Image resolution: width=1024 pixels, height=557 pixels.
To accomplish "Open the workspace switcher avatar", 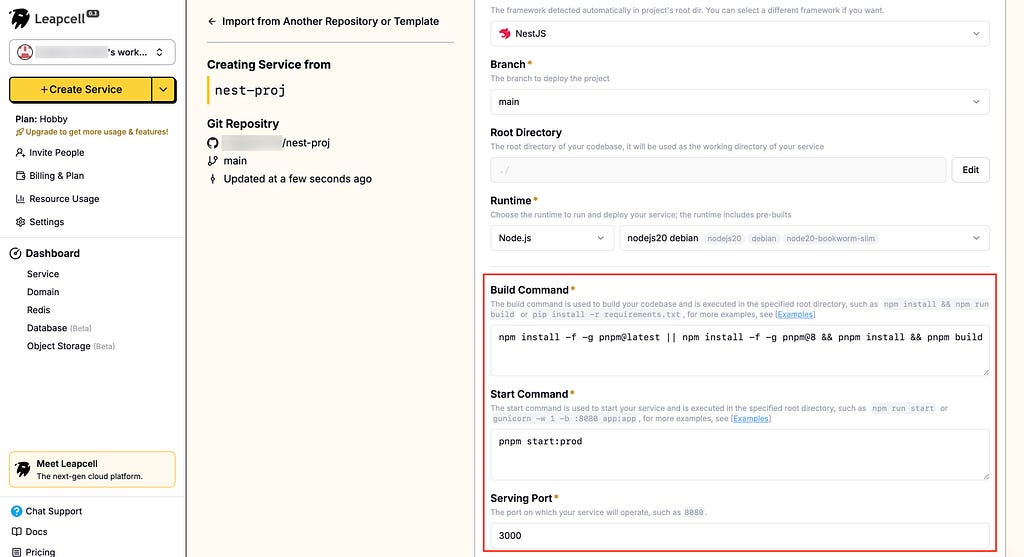I will [x=25, y=52].
